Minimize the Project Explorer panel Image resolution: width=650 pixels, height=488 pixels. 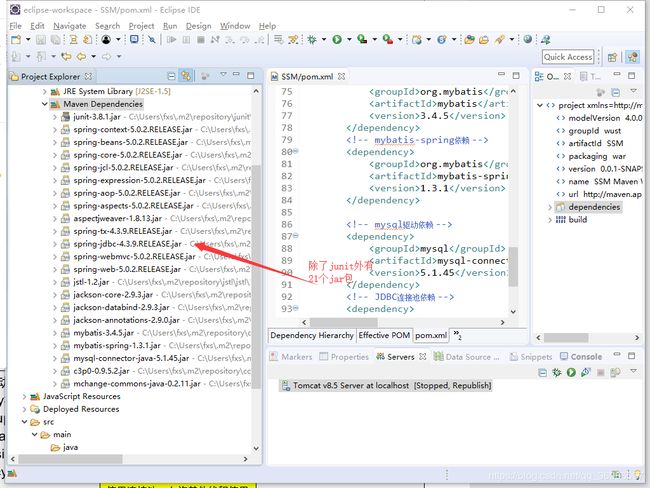pyautogui.click(x=236, y=74)
